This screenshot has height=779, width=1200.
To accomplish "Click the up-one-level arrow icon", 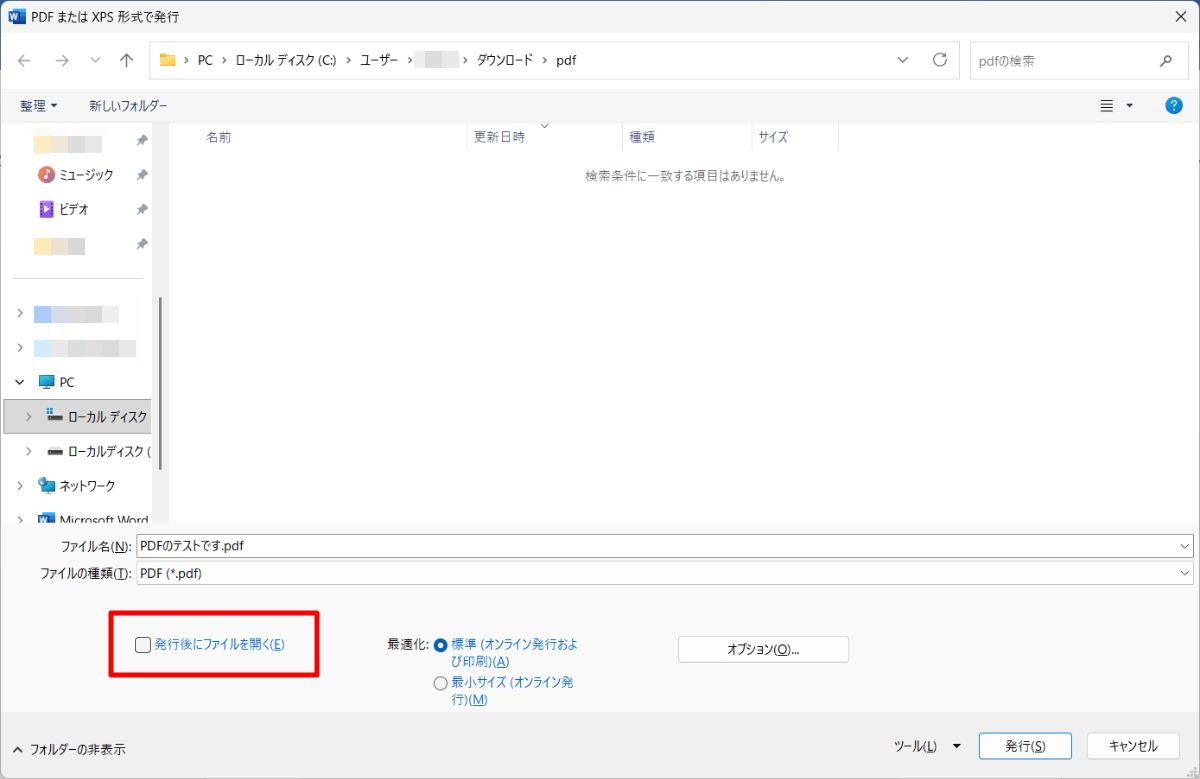I will point(126,60).
